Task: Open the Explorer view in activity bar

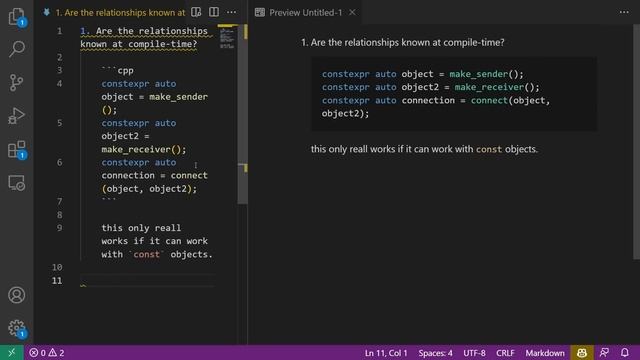Action: point(17,17)
